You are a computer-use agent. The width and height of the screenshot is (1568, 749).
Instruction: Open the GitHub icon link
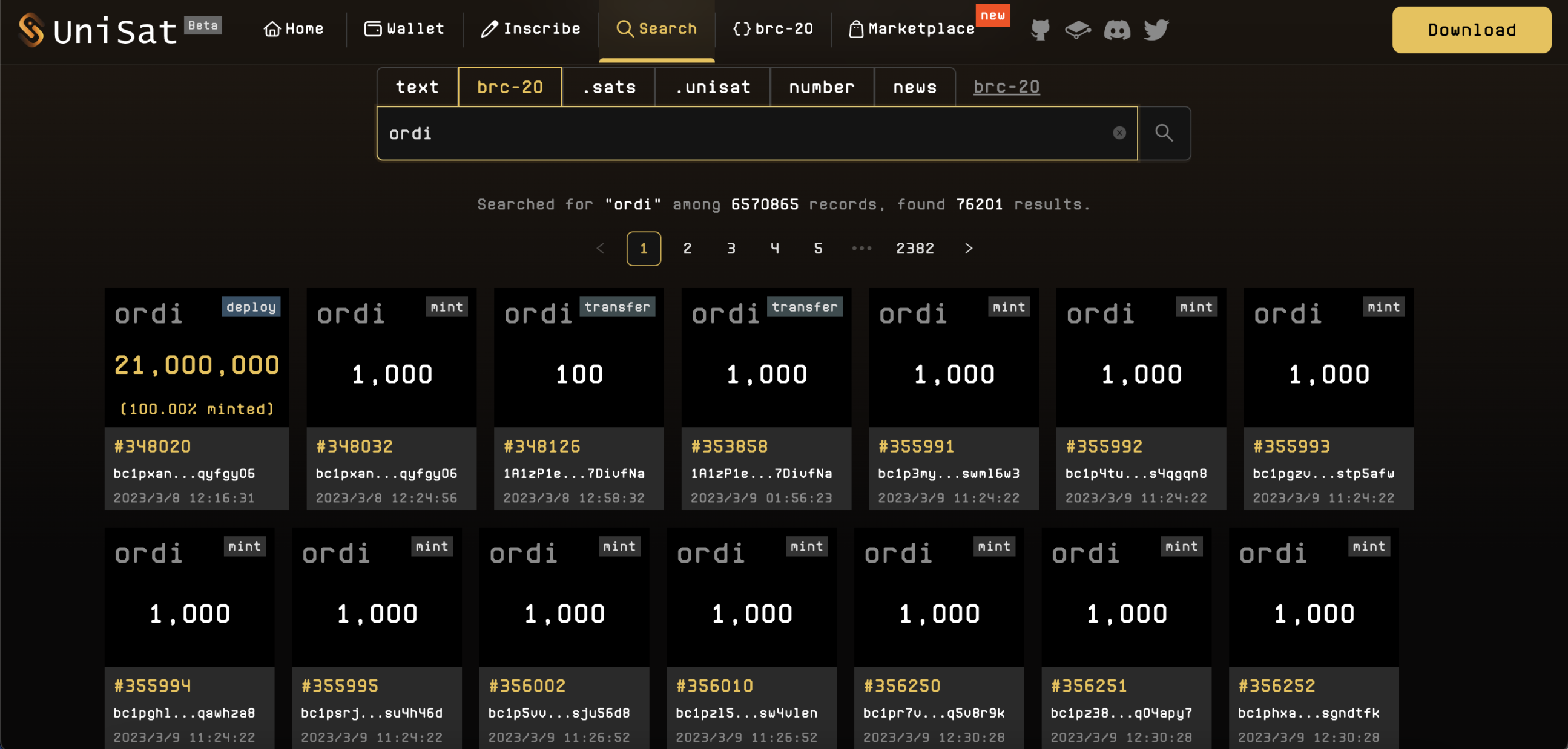1040,29
